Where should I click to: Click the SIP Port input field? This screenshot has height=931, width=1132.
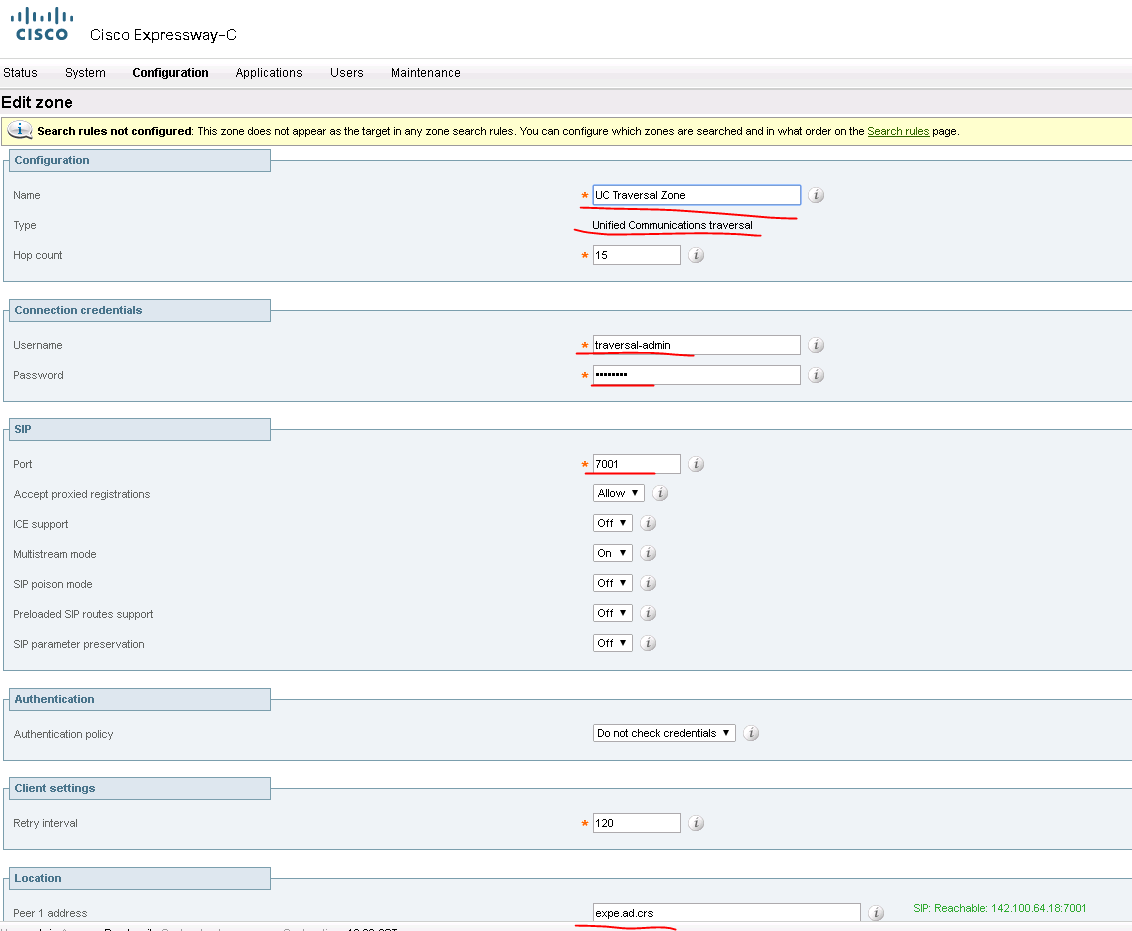pos(636,464)
